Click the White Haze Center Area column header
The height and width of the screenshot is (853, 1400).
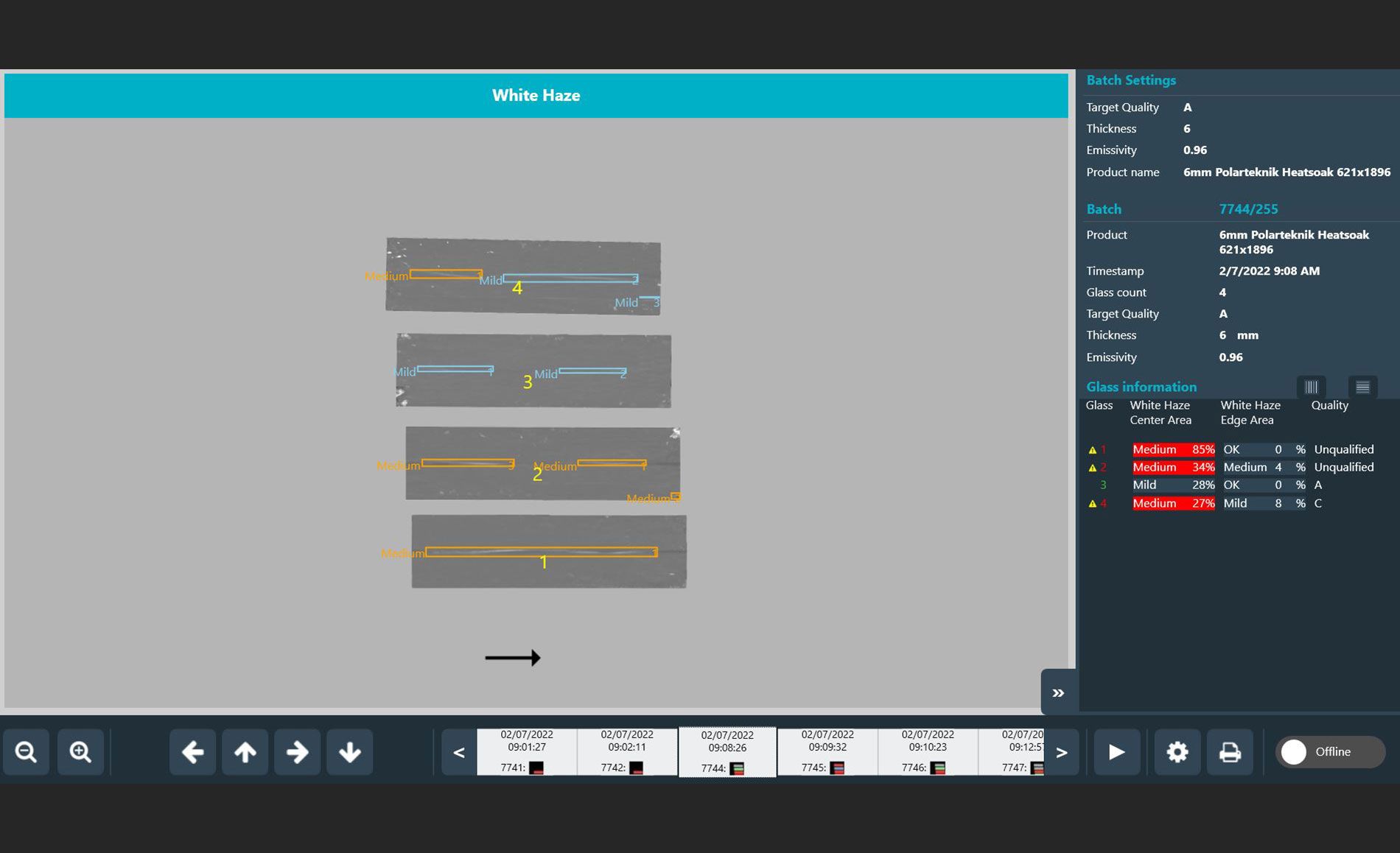click(1161, 413)
